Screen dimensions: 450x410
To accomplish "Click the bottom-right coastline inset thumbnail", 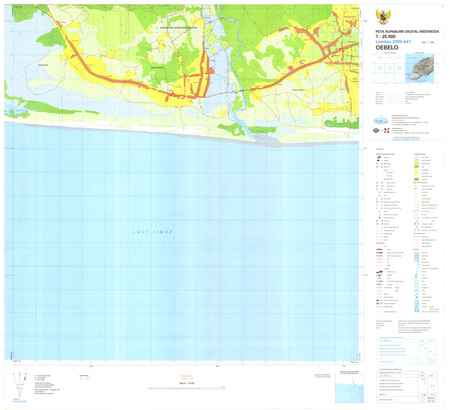I will (x=349, y=388).
